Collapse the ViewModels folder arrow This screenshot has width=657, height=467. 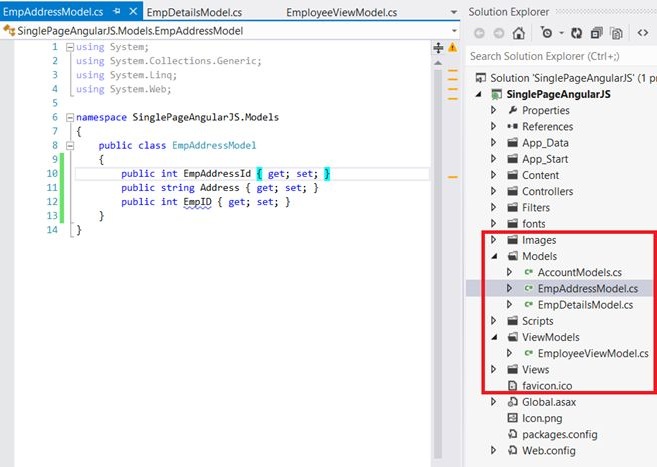pyautogui.click(x=494, y=337)
